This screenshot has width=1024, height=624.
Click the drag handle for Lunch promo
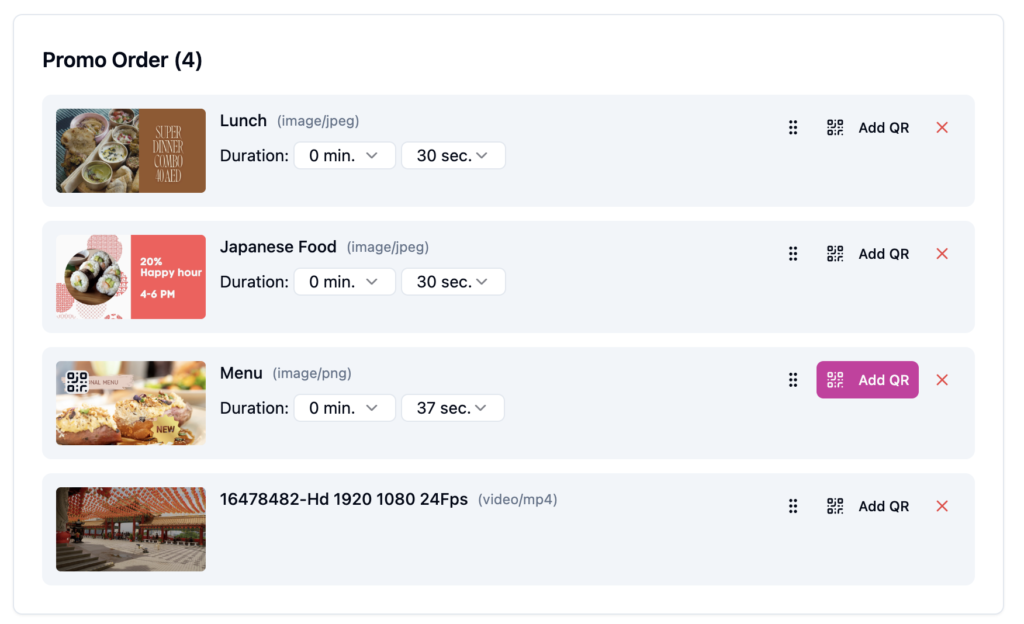coord(793,128)
